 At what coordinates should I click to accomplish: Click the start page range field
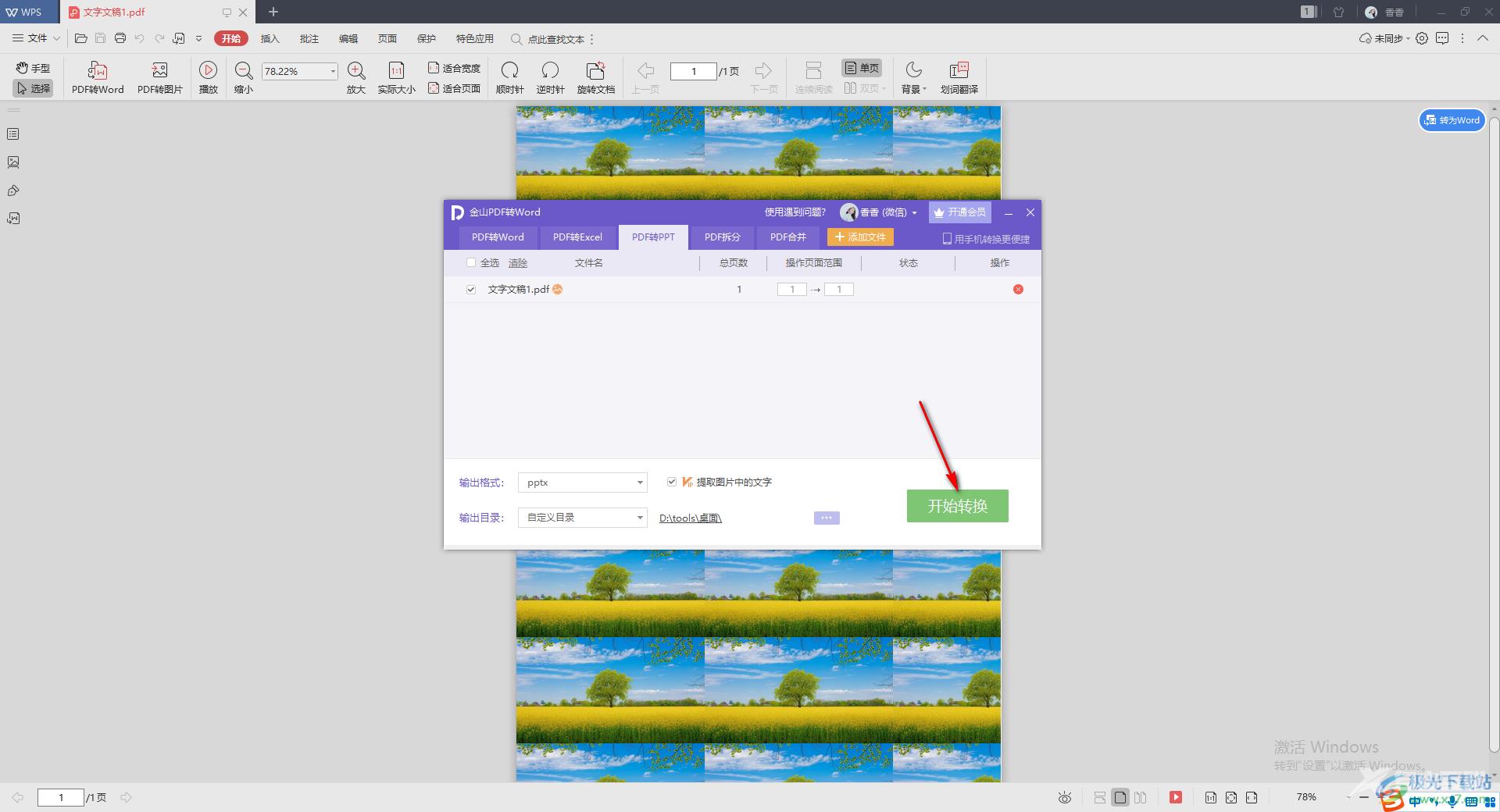pos(791,290)
